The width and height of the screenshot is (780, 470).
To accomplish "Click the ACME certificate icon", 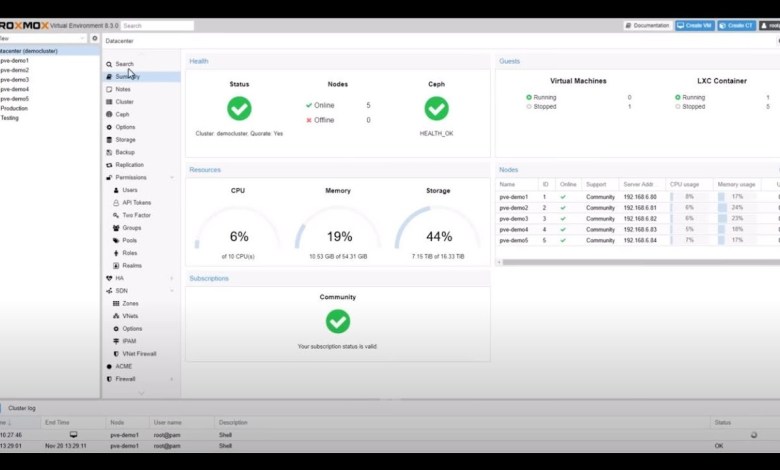I will pyautogui.click(x=109, y=367).
